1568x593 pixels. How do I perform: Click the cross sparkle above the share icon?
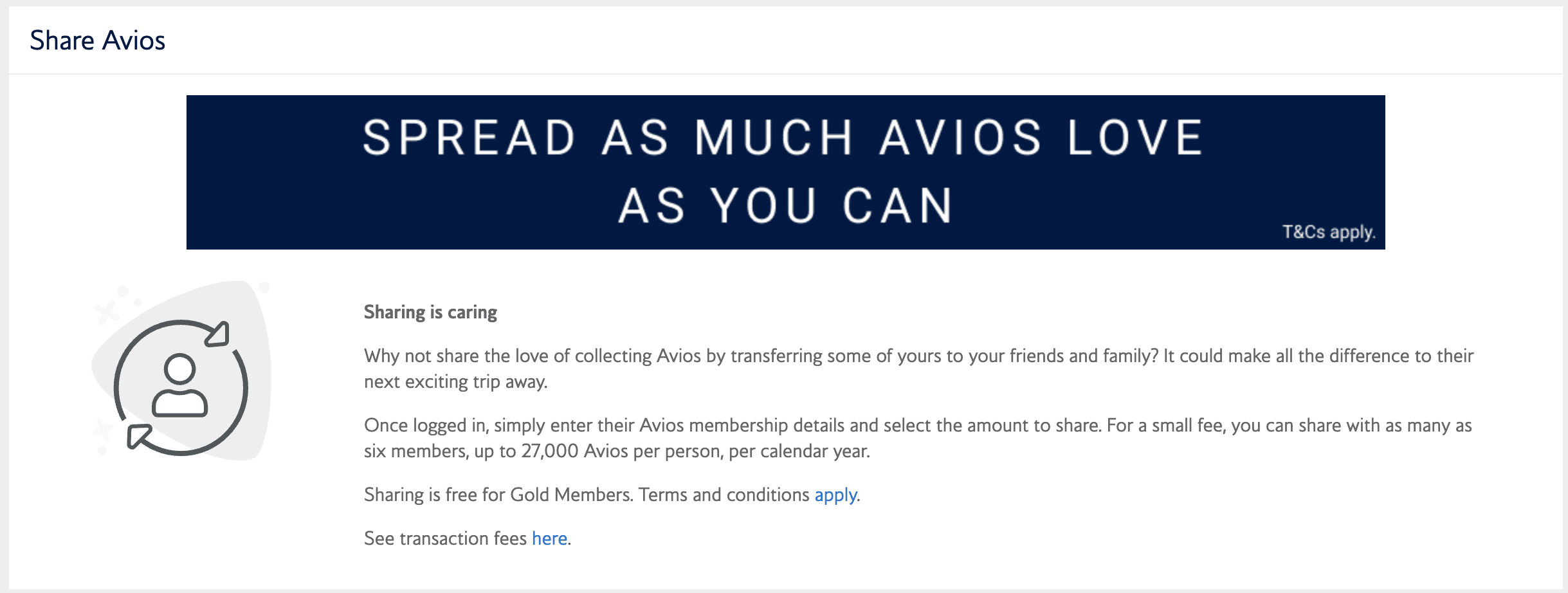click(x=107, y=312)
